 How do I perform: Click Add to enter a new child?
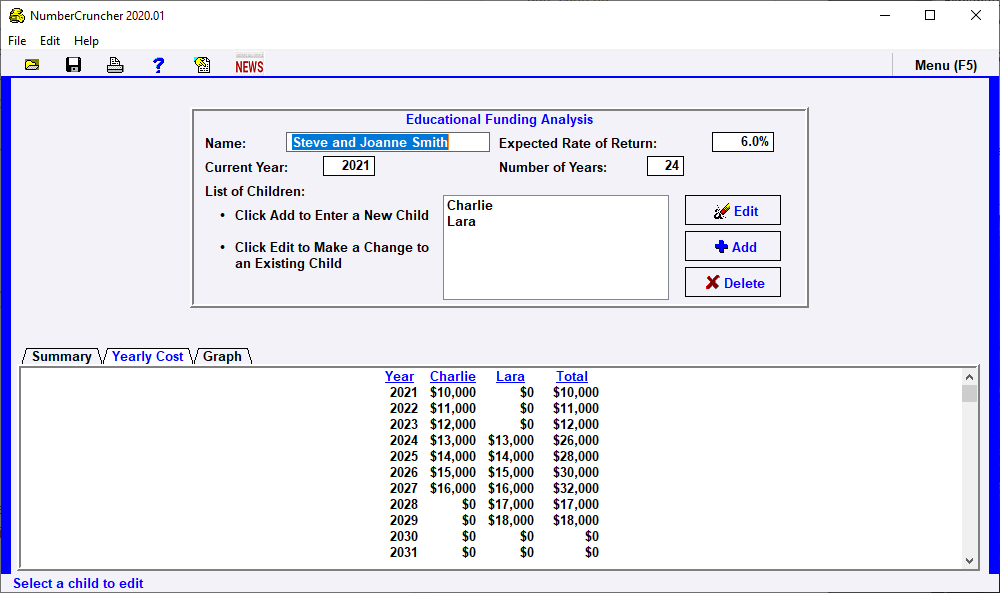(x=733, y=246)
